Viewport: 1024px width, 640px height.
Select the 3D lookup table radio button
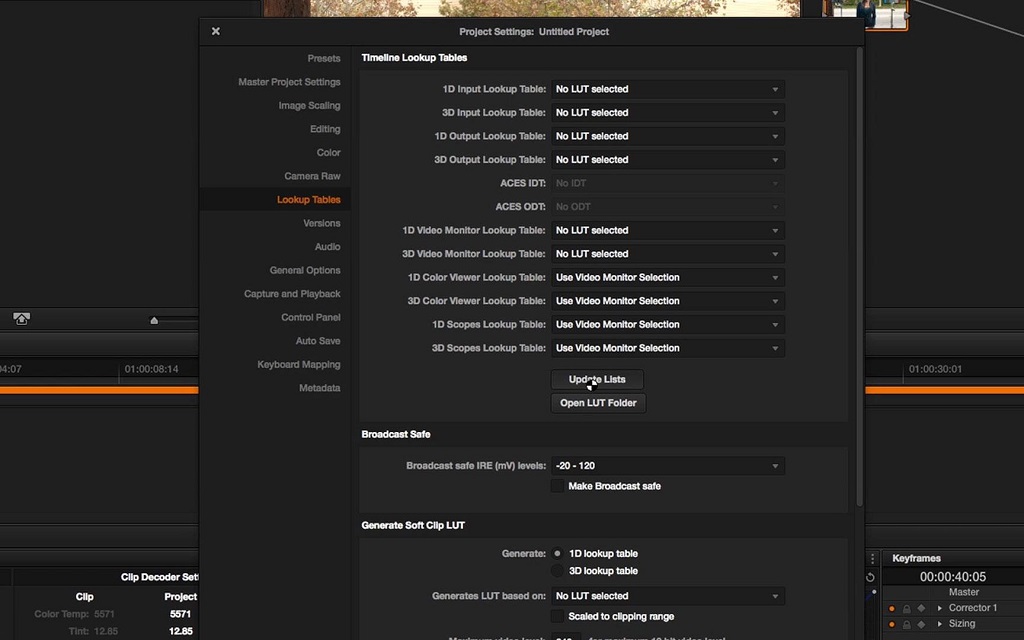(557, 571)
